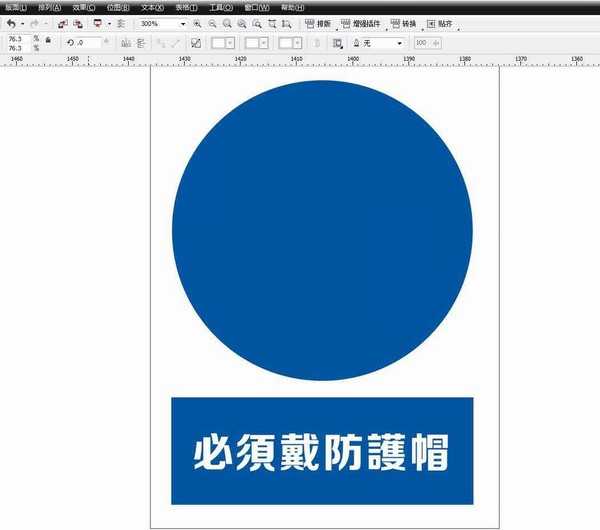Click the Import icon in toolbar
The width and height of the screenshot is (600, 530).
tap(62, 23)
